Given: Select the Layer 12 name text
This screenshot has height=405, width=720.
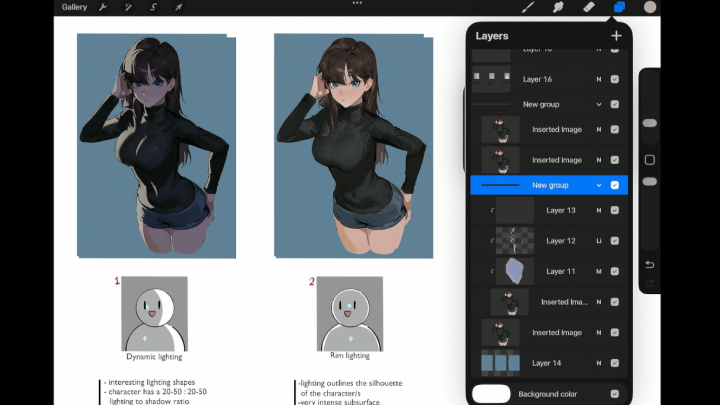Looking at the screenshot, I should (561, 241).
